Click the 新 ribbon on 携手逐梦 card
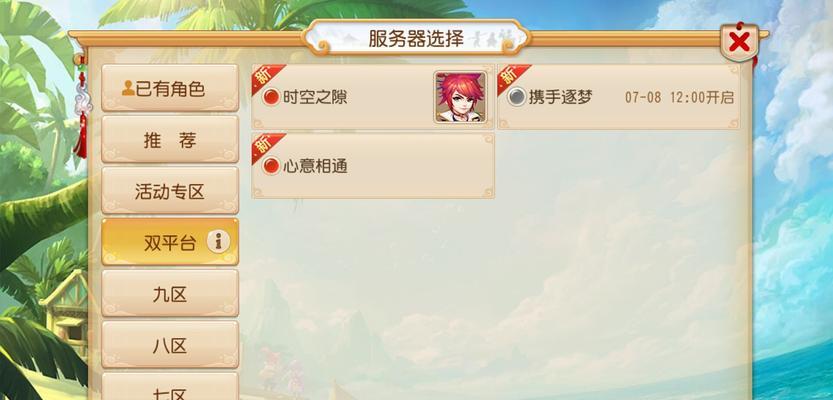 pyautogui.click(x=511, y=78)
